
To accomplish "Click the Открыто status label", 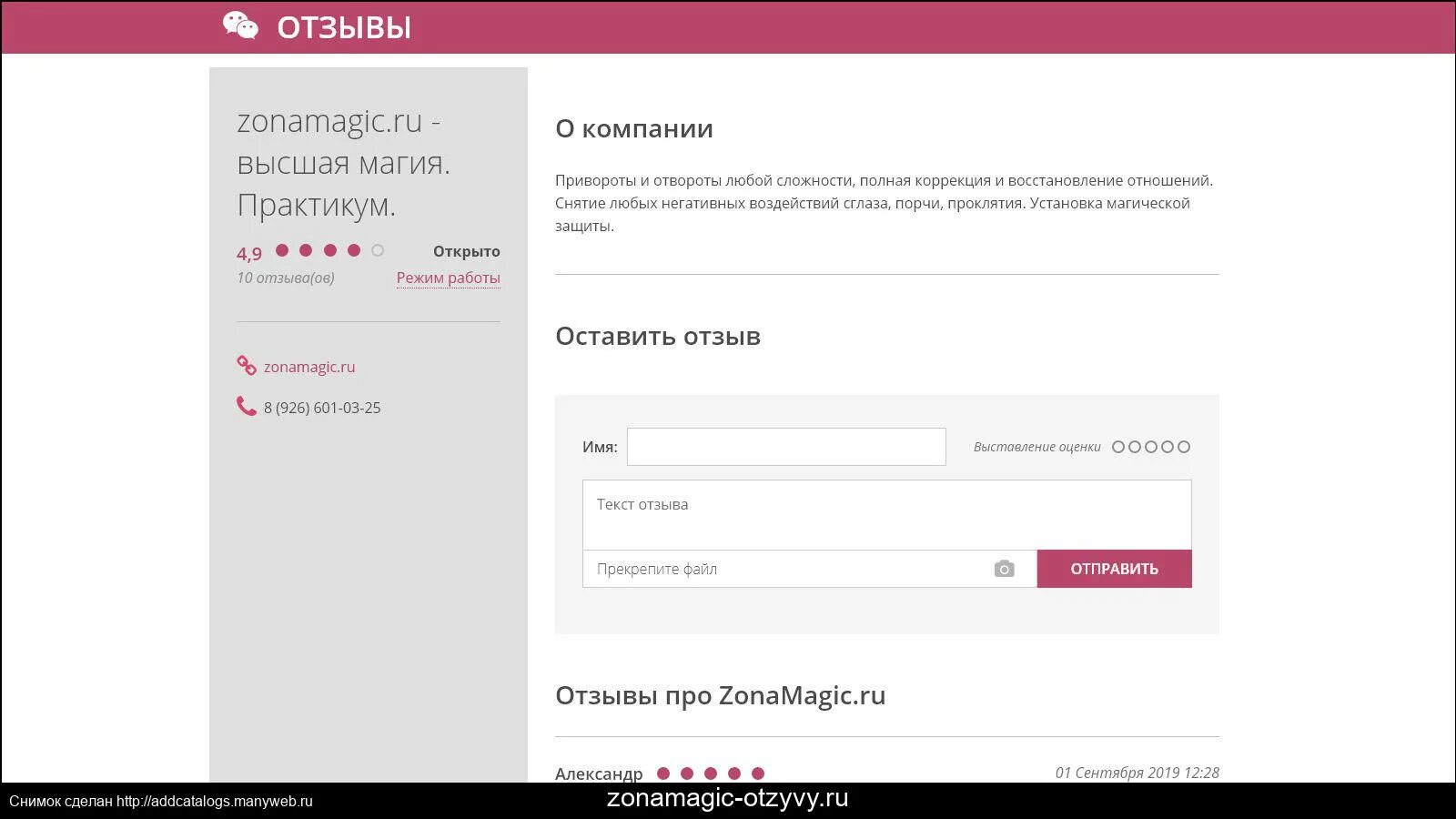I will 466,251.
